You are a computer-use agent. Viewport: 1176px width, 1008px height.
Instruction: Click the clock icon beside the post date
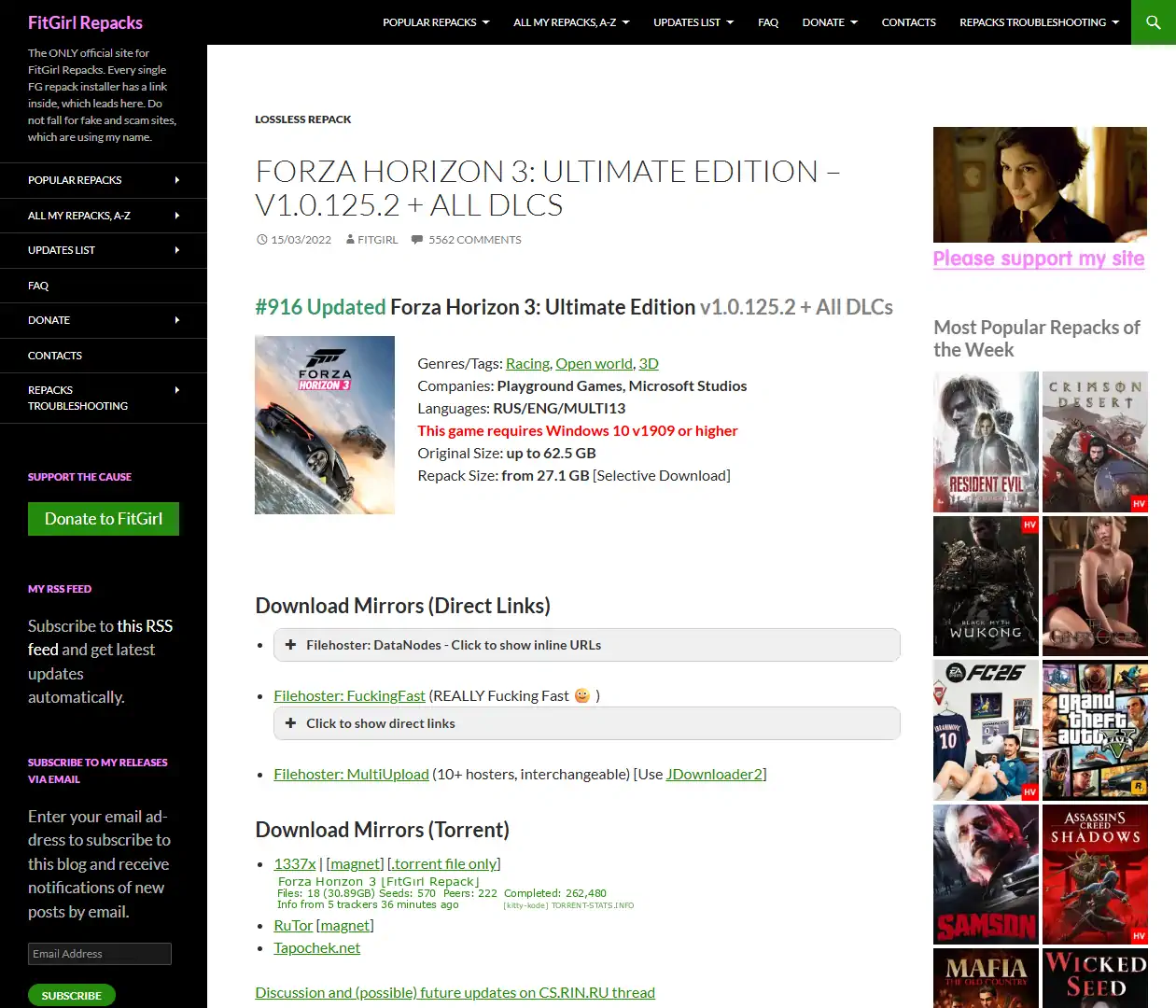[x=262, y=239]
